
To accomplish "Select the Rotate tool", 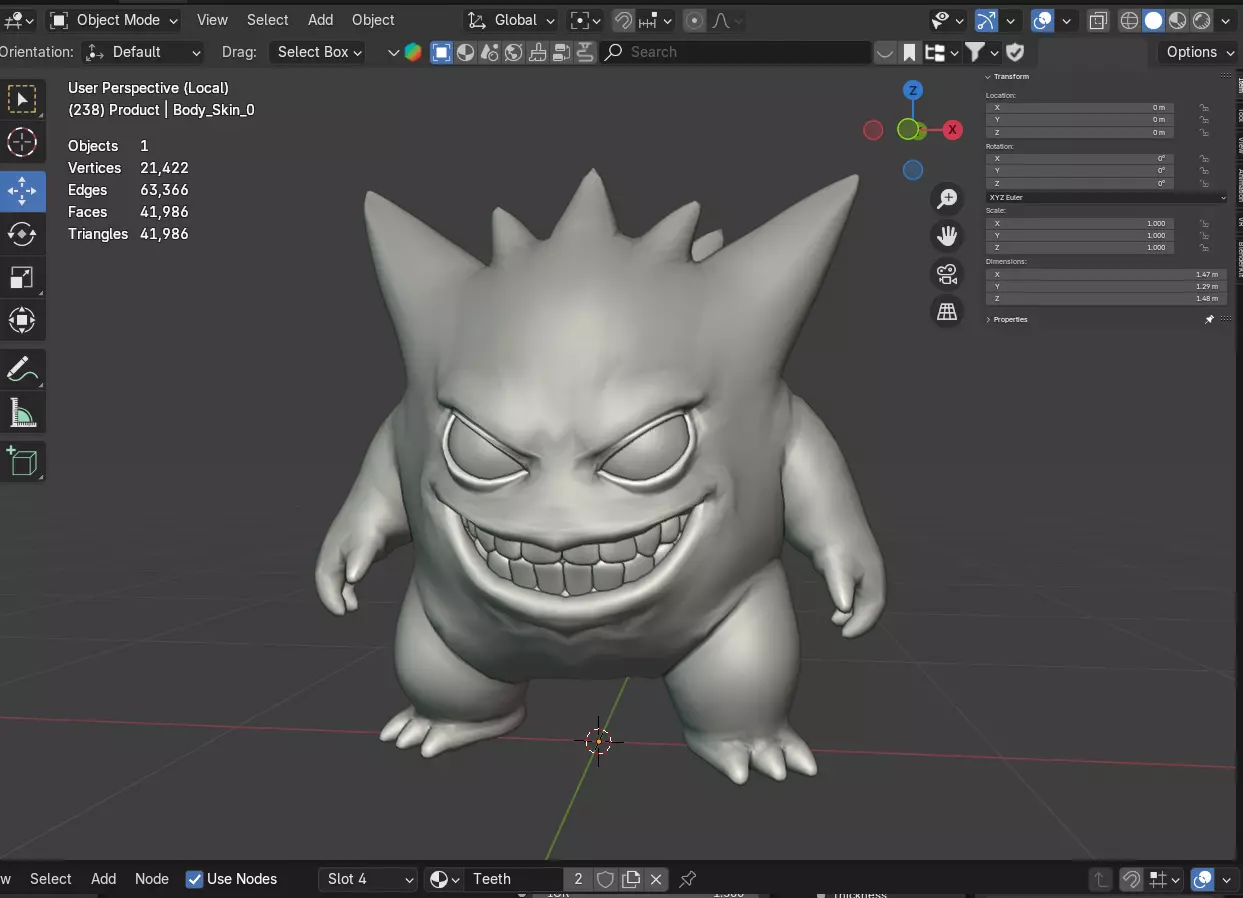I will coord(22,234).
